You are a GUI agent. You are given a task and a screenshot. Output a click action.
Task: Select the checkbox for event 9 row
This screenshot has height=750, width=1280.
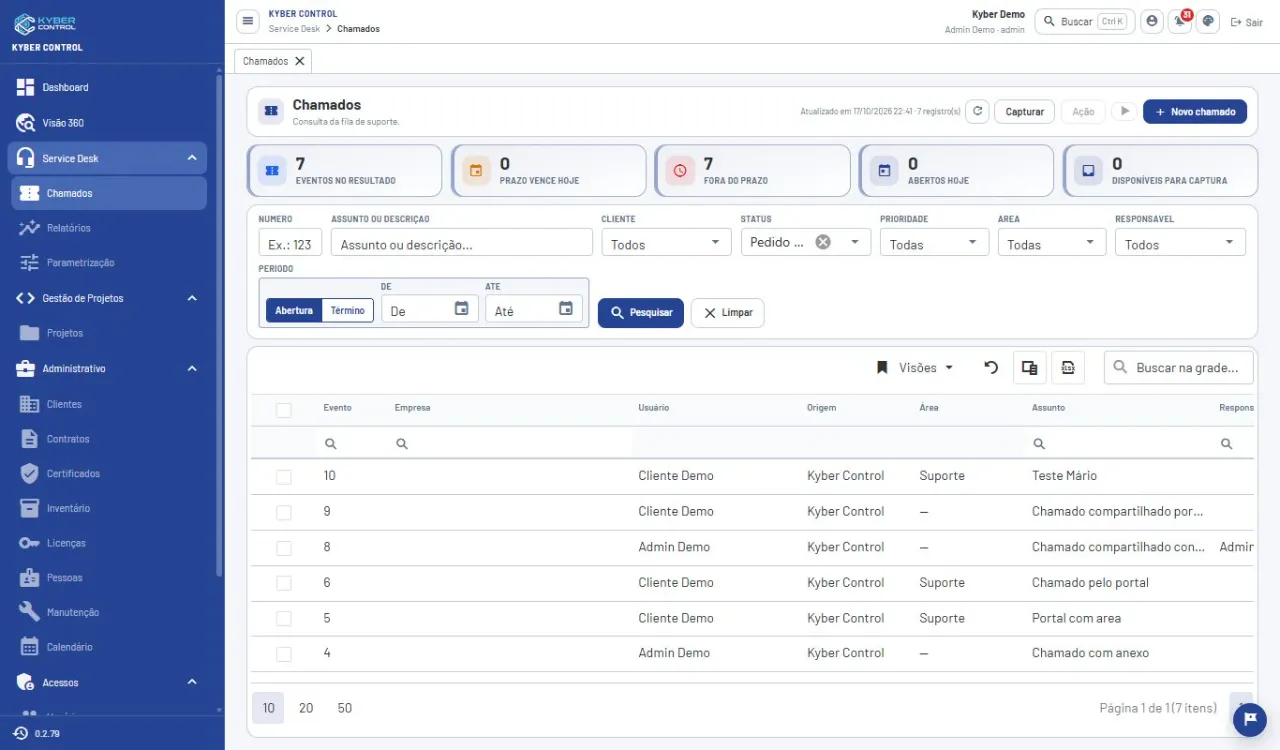[x=284, y=512]
